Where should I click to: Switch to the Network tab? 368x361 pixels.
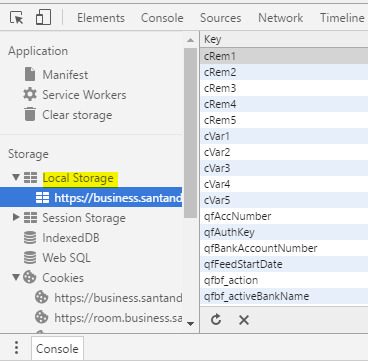[x=281, y=18]
